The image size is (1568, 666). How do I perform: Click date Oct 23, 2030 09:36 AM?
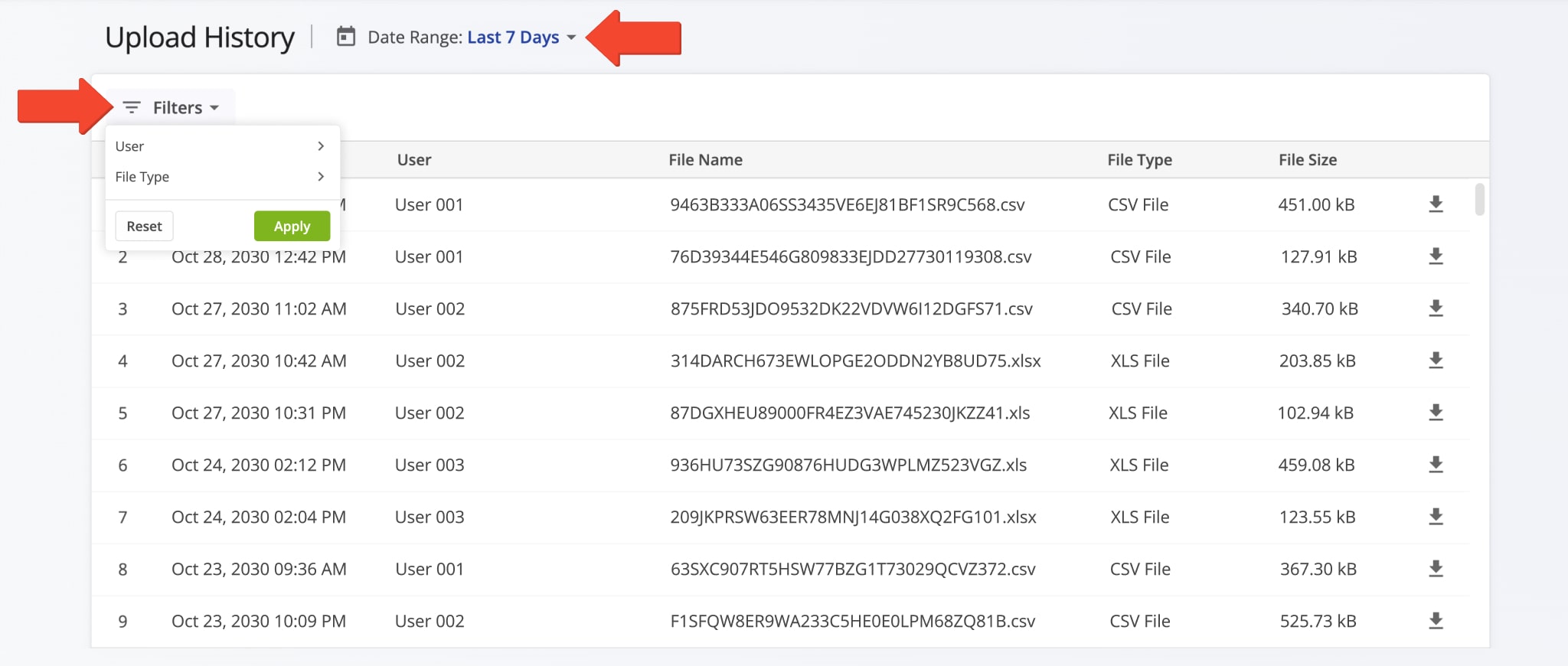[x=259, y=570]
